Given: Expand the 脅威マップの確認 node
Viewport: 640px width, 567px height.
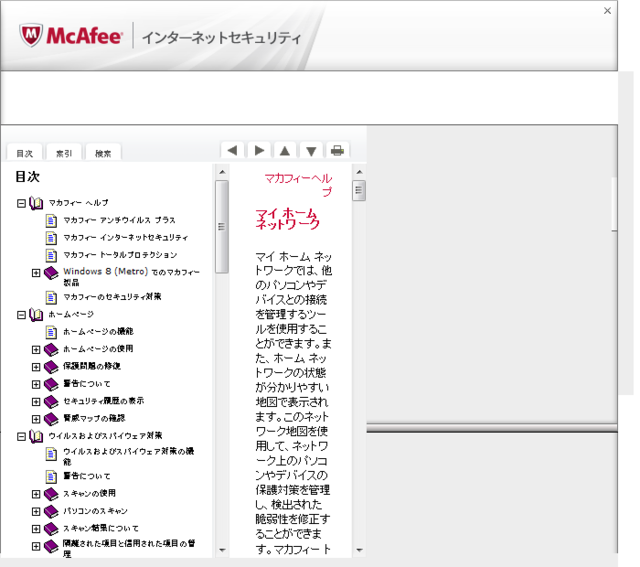Looking at the screenshot, I should click(36, 419).
